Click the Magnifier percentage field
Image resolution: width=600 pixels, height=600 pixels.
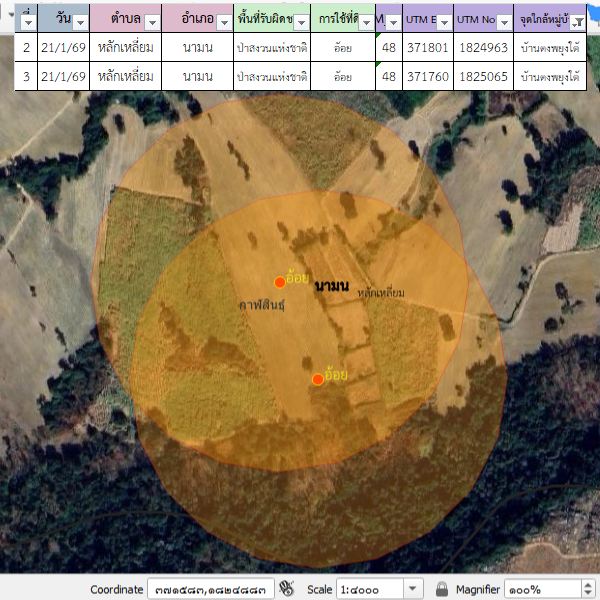[x=540, y=589]
